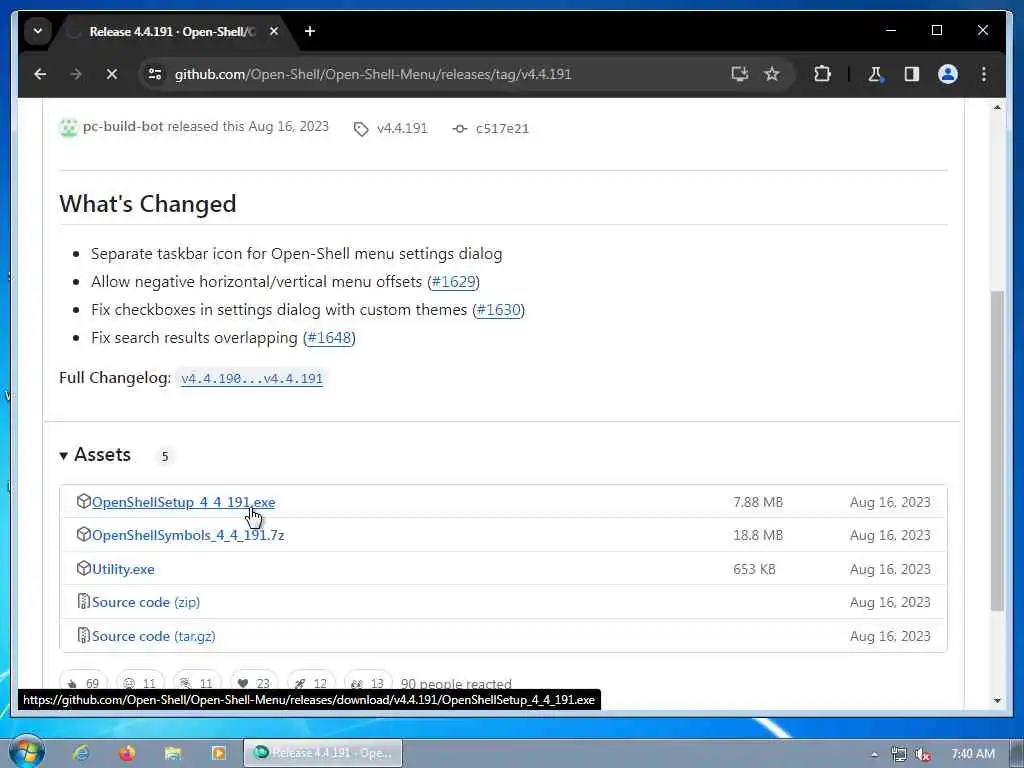Open the v4.4.190...v4.4.191 changelog link

[251, 378]
